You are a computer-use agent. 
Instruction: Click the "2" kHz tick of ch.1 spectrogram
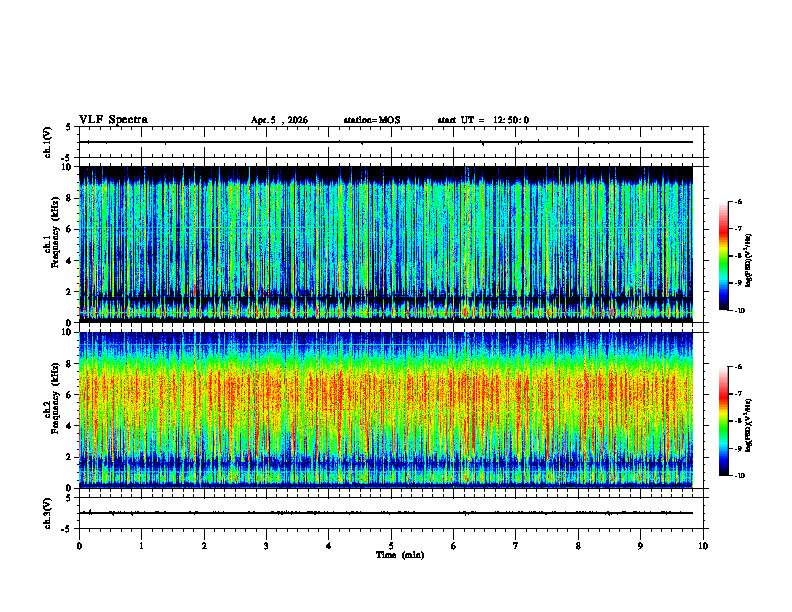click(70, 292)
